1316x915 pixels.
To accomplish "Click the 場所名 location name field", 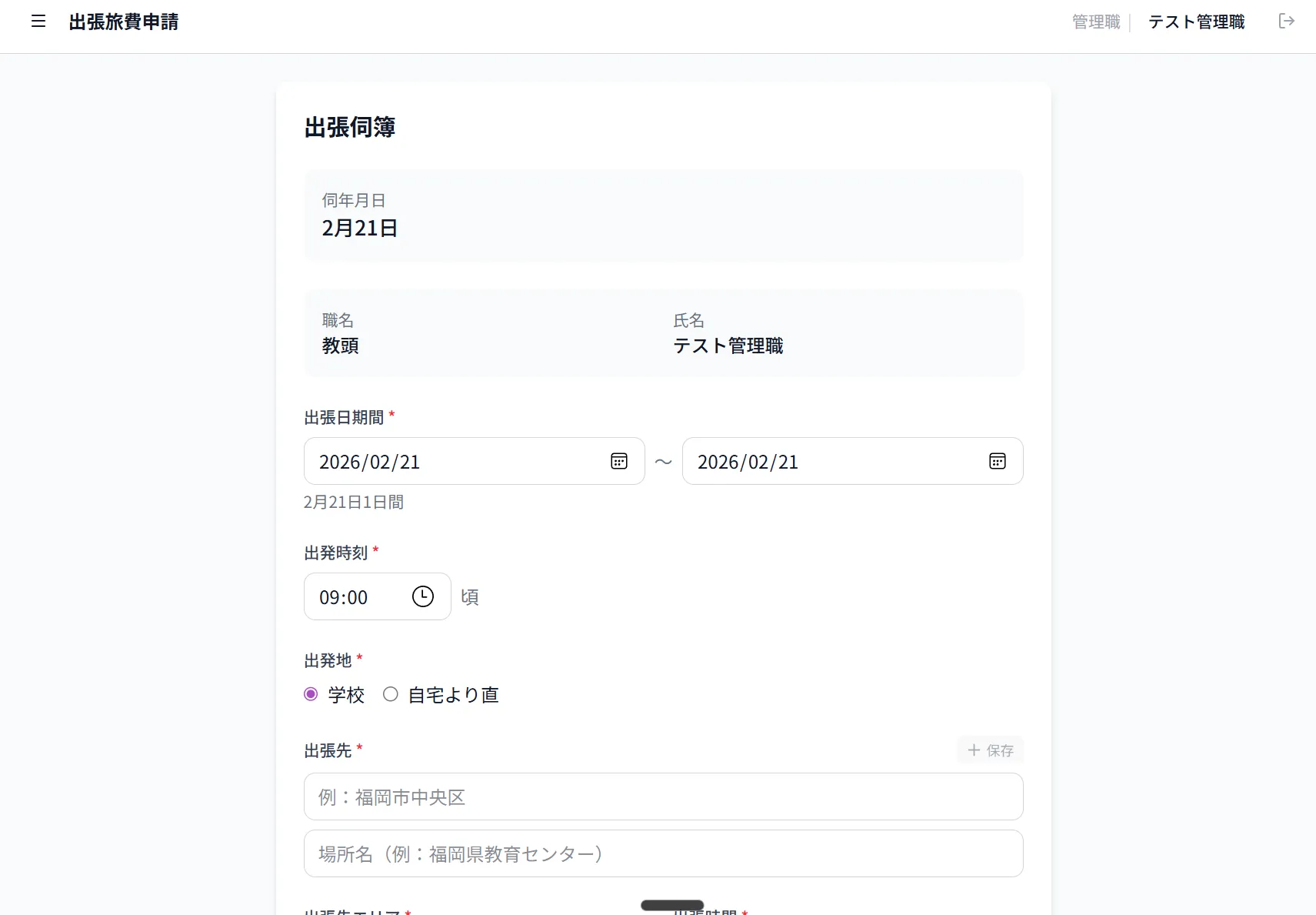I will pyautogui.click(x=663, y=853).
